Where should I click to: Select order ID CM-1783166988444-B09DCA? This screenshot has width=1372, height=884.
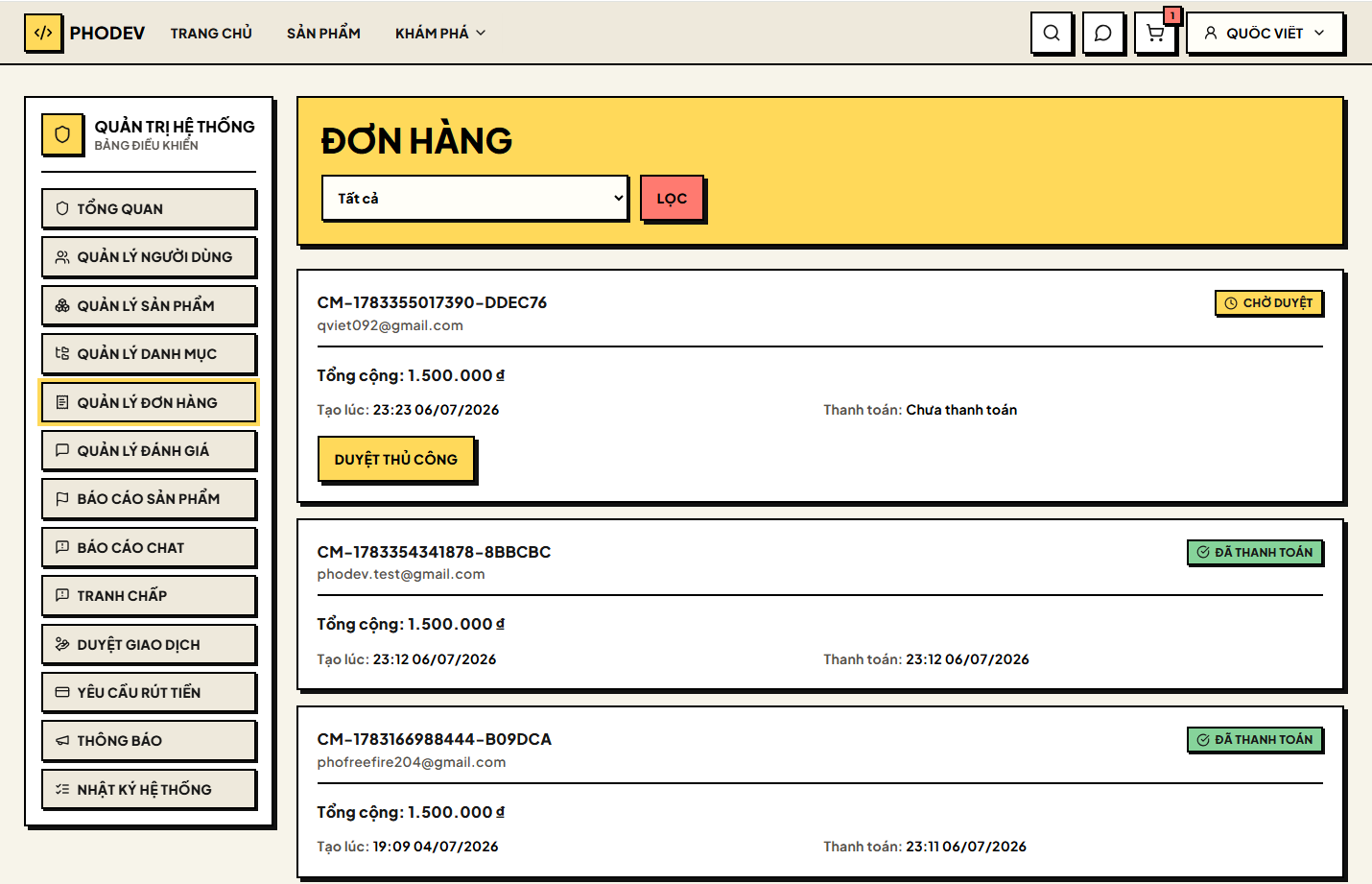(x=435, y=739)
